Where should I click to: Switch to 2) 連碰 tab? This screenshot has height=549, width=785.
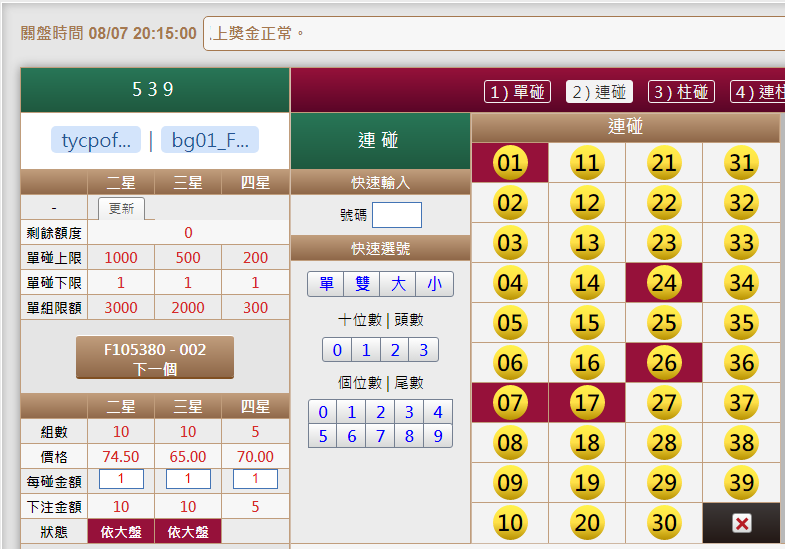(x=599, y=92)
